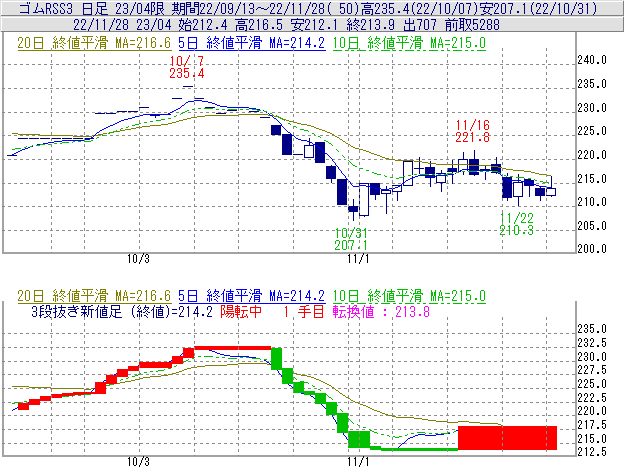Click the top chart '10/3' date axis label
The image size is (624, 475).
coord(138,259)
